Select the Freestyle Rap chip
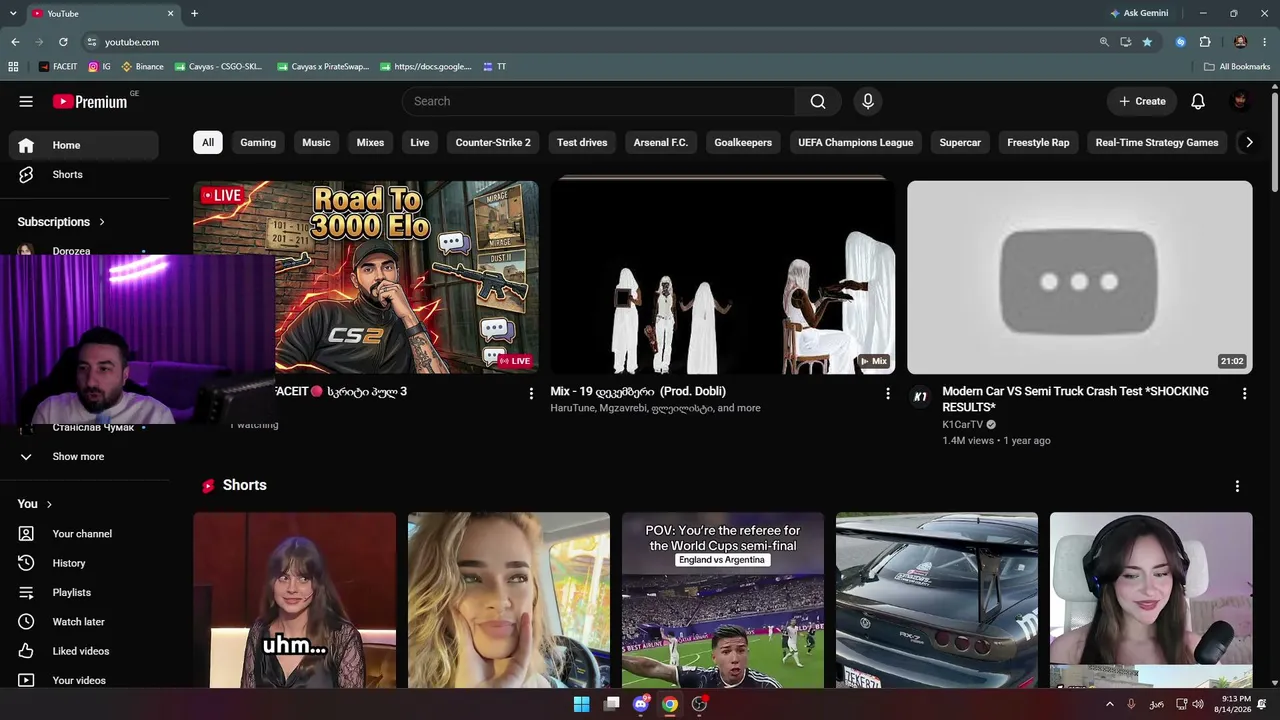Viewport: 1280px width, 720px height. click(x=1038, y=143)
